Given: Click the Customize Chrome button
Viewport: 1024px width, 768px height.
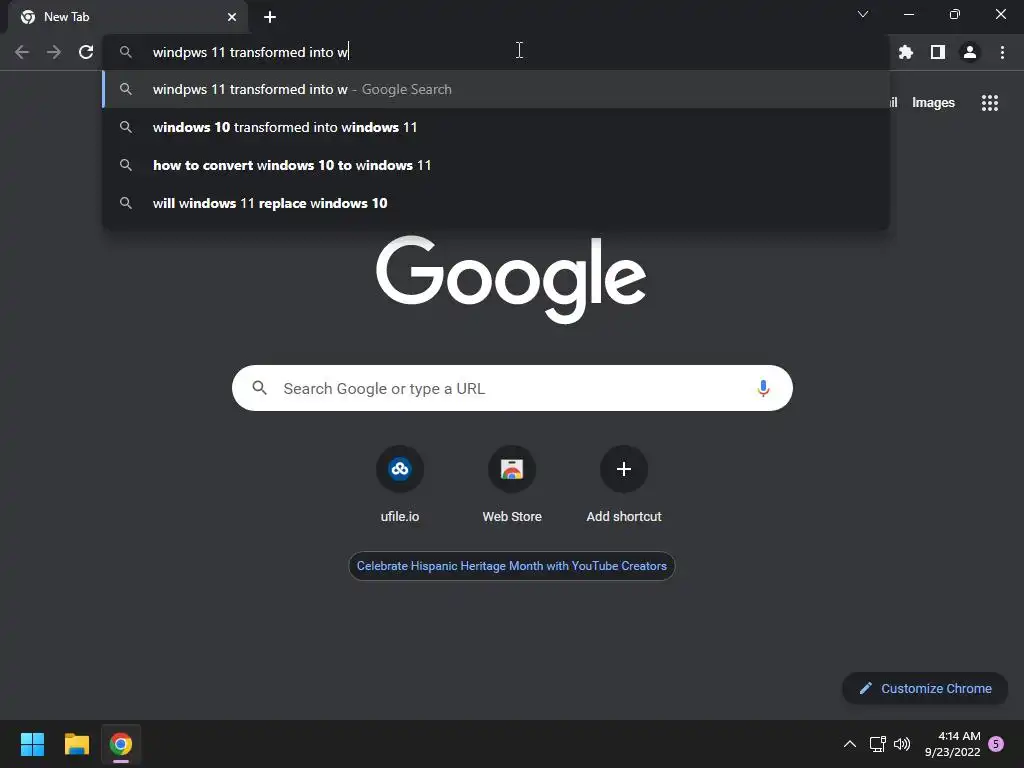Looking at the screenshot, I should click(x=925, y=688).
